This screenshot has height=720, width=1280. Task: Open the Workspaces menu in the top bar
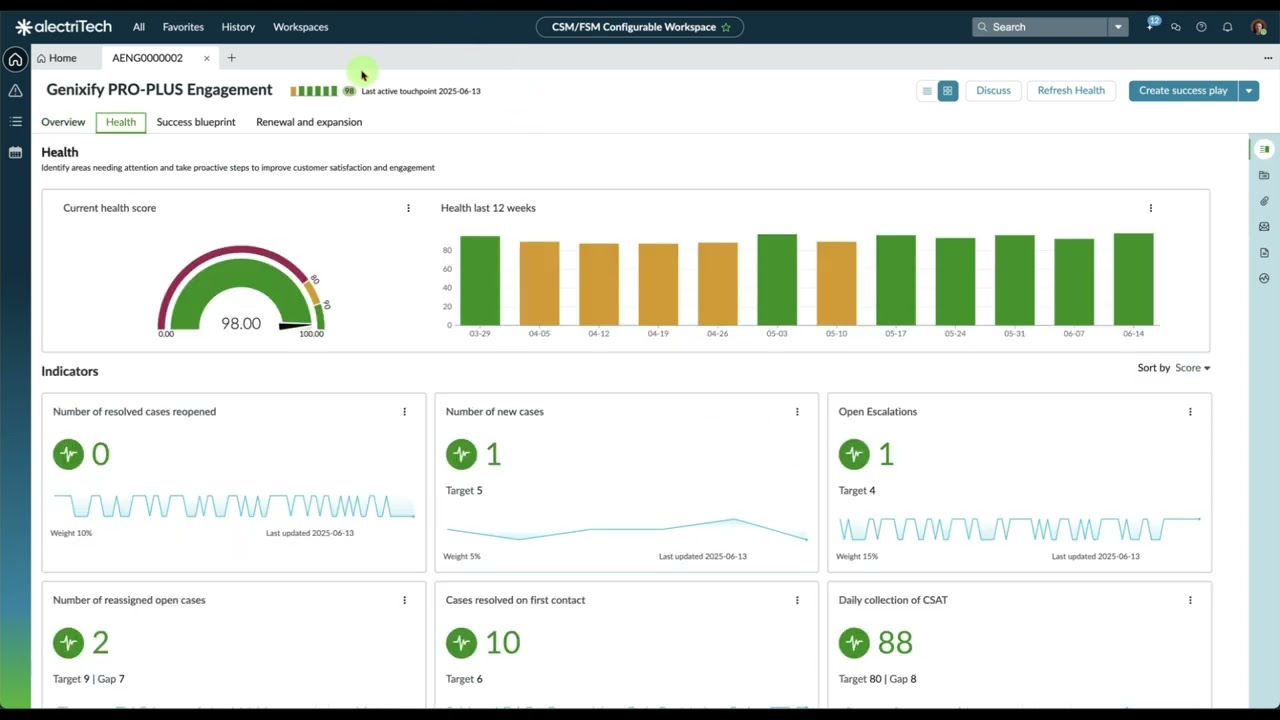(300, 27)
